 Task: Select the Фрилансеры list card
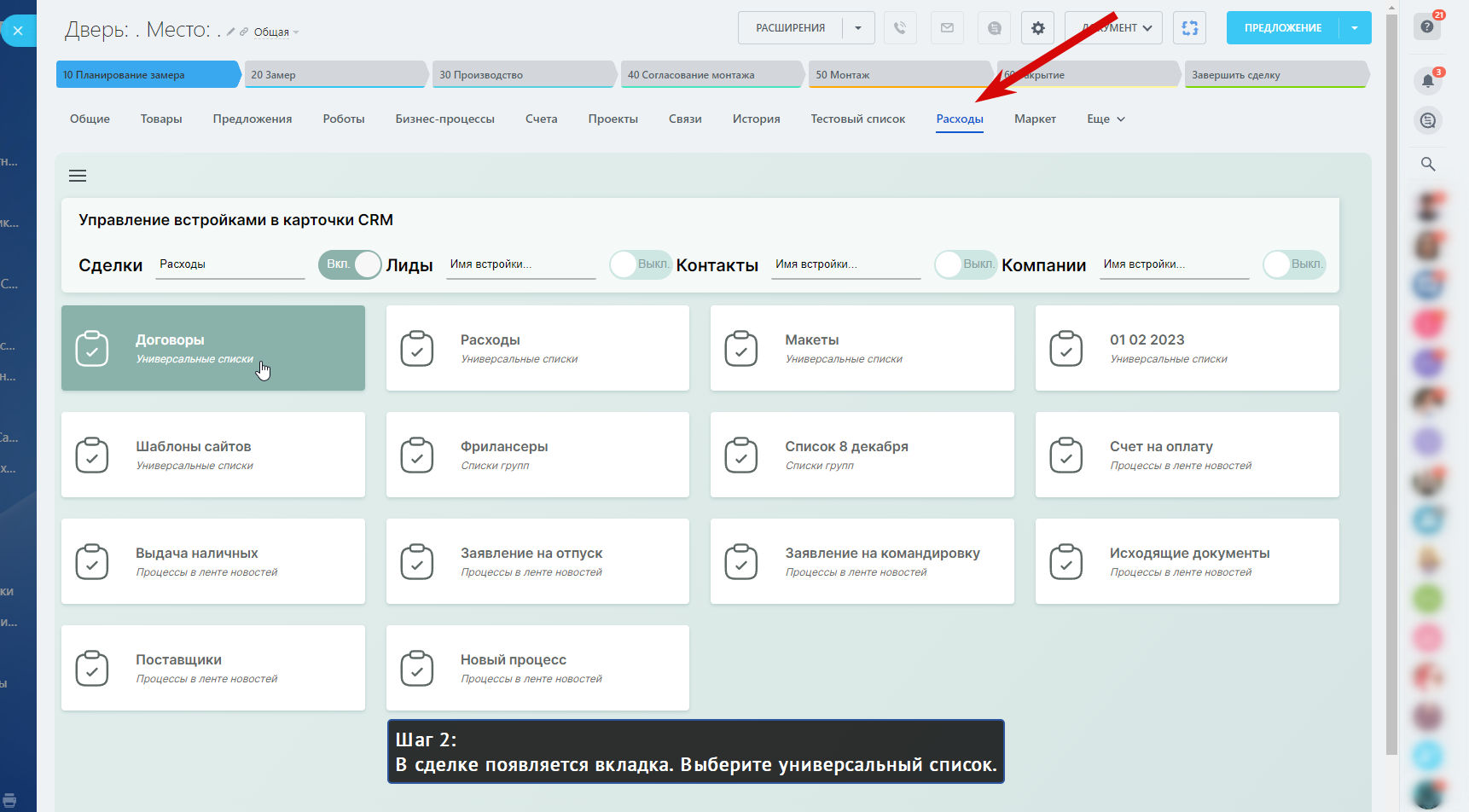(x=537, y=455)
